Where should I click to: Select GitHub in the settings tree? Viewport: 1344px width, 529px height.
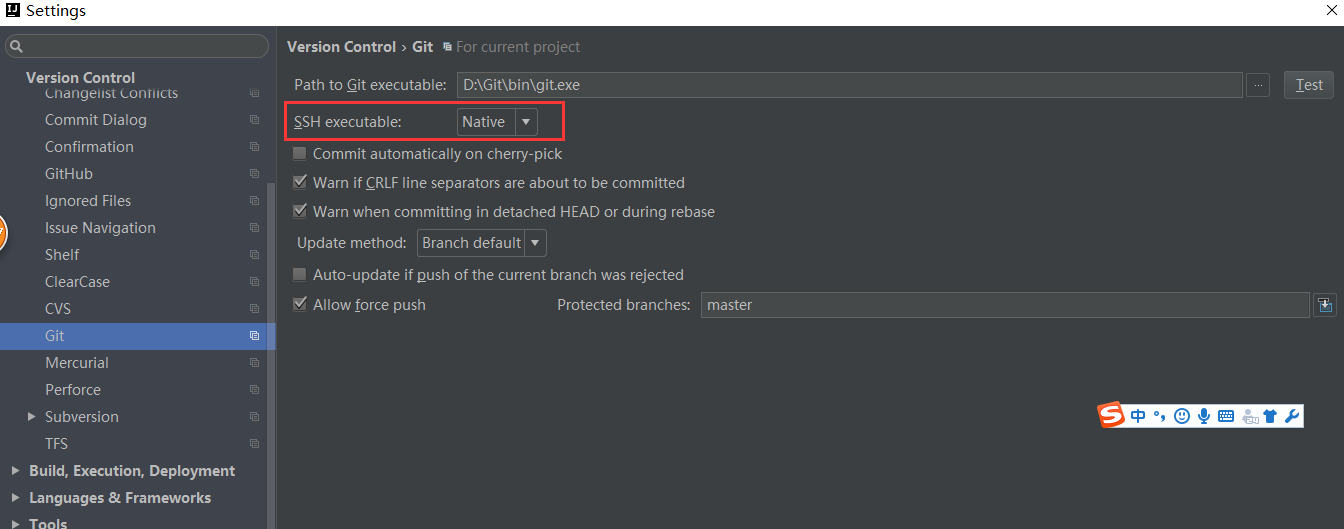(x=69, y=174)
